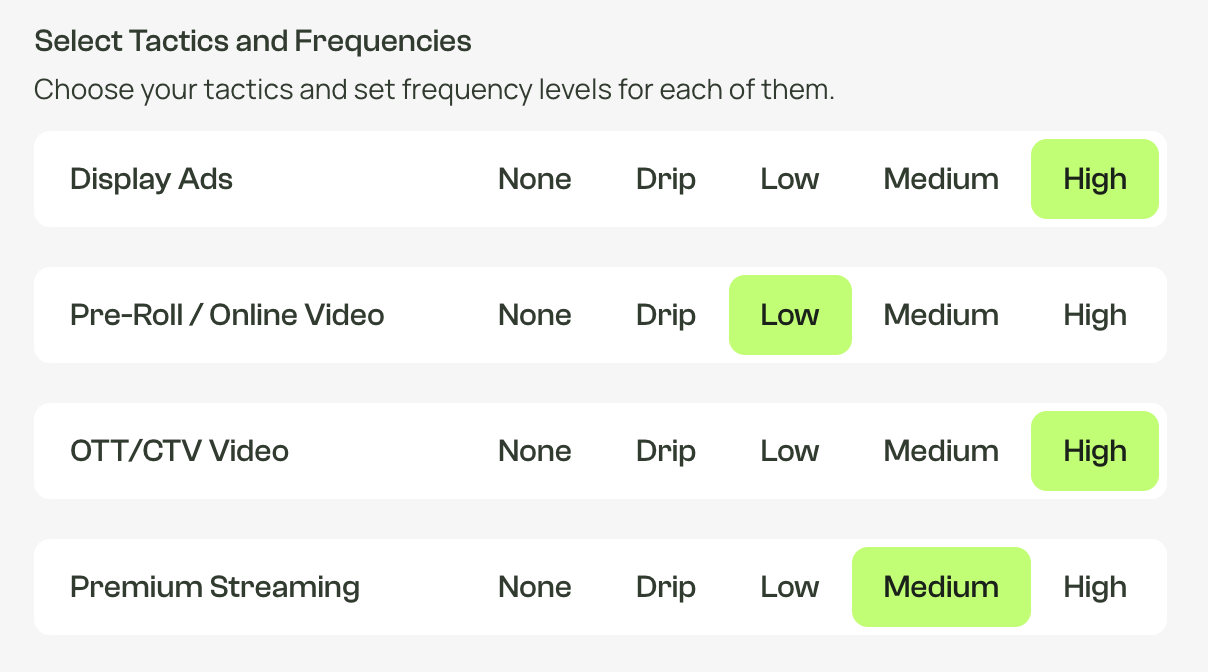
Task: Disable OTT/CTV Video by selecting None
Action: point(535,451)
